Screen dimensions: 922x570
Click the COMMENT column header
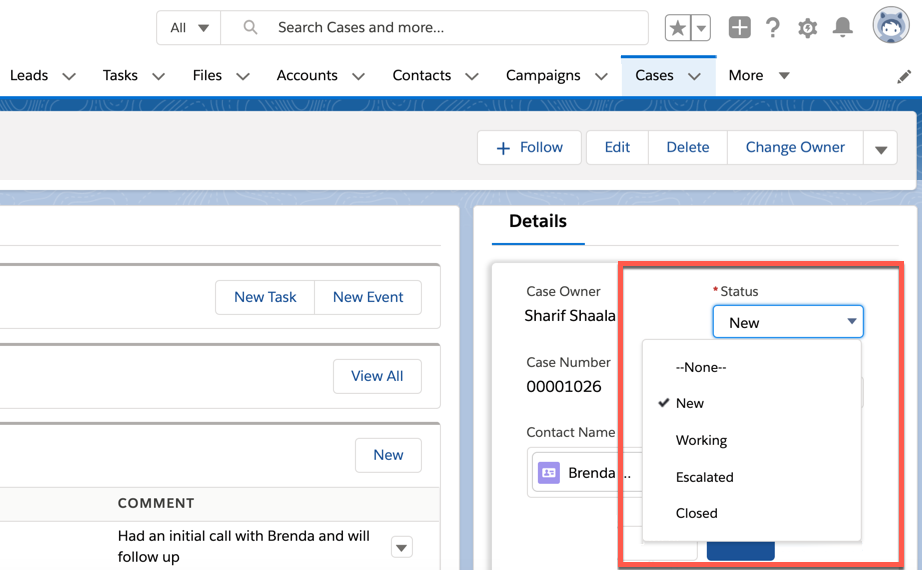tap(156, 504)
